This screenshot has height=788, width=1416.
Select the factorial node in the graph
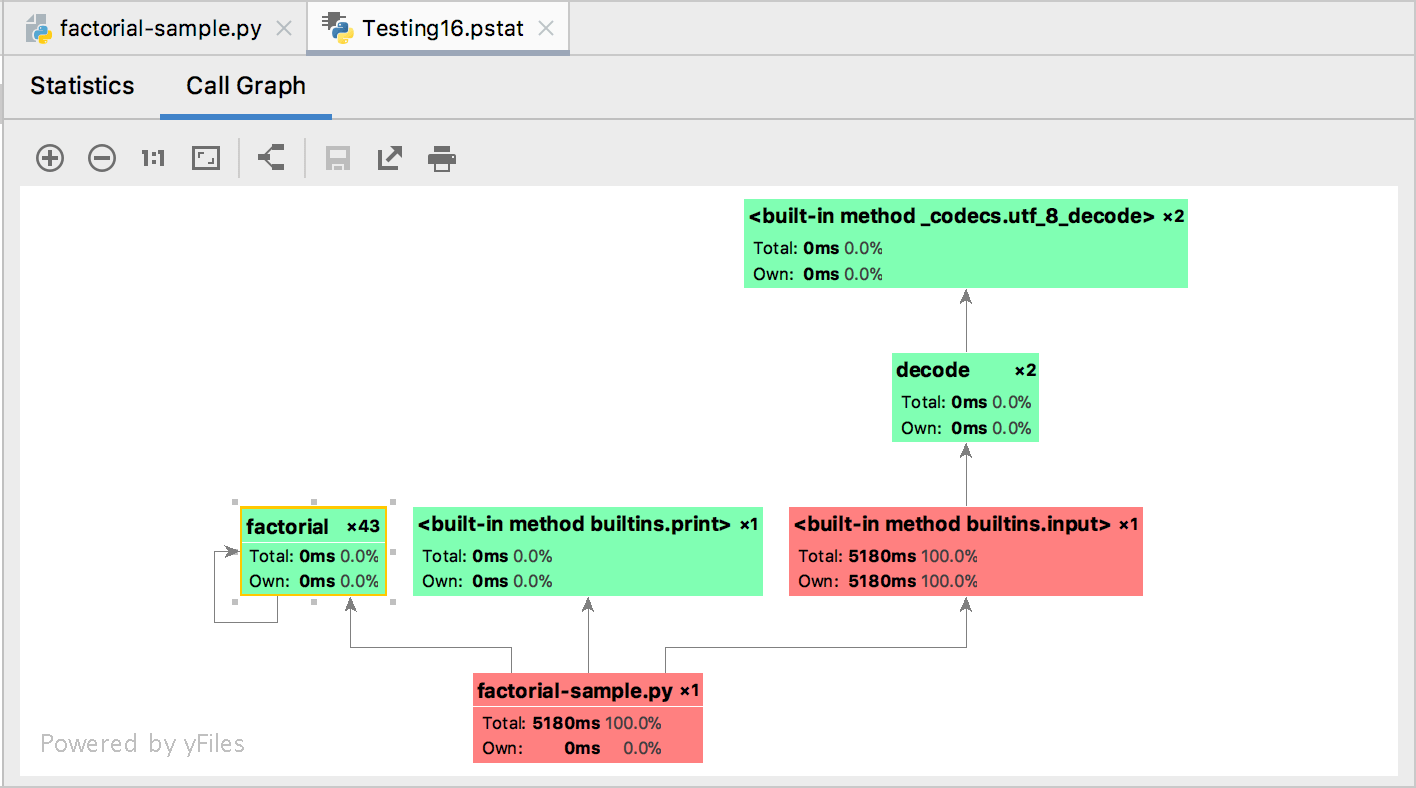pos(313,551)
